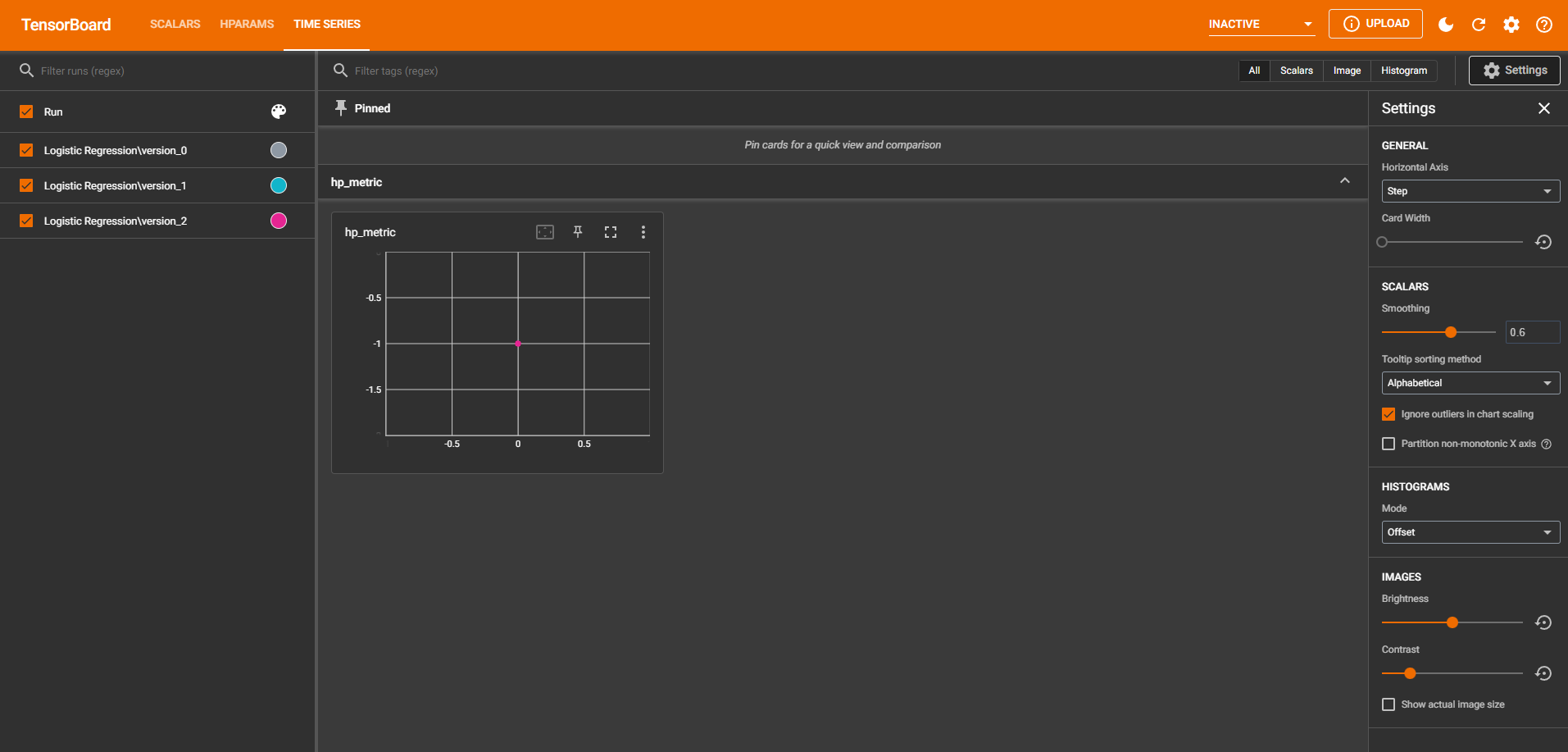1568x752 pixels.
Task: Click the UPLOAD button
Action: pyautogui.click(x=1375, y=24)
